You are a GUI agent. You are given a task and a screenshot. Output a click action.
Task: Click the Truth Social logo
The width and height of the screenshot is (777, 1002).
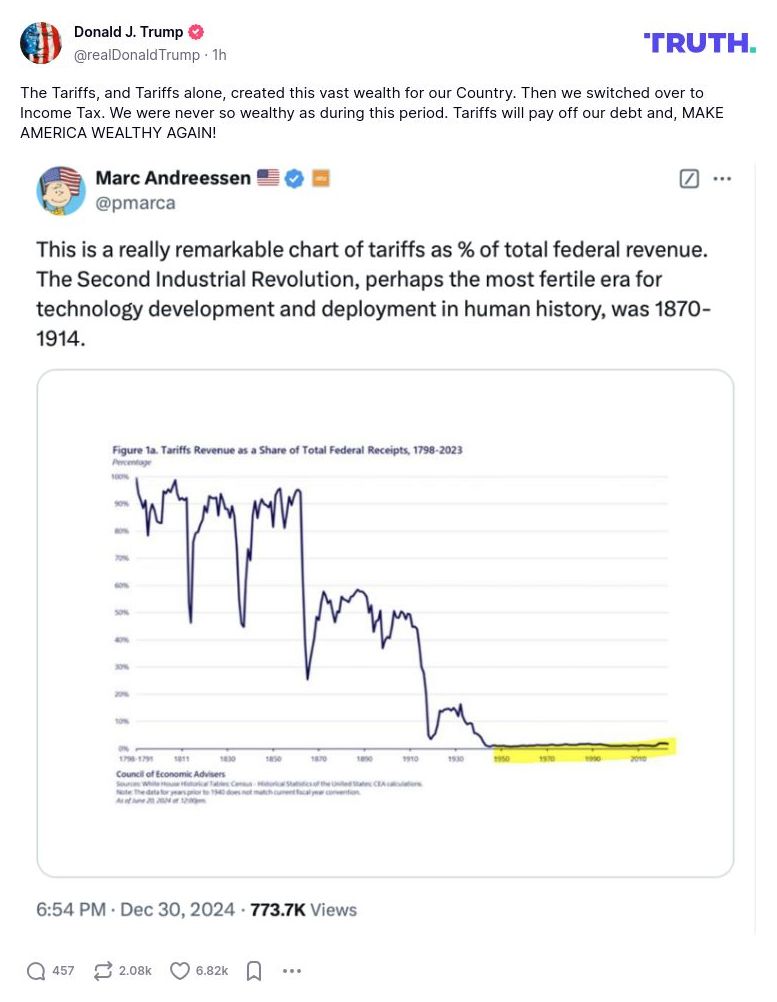699,42
